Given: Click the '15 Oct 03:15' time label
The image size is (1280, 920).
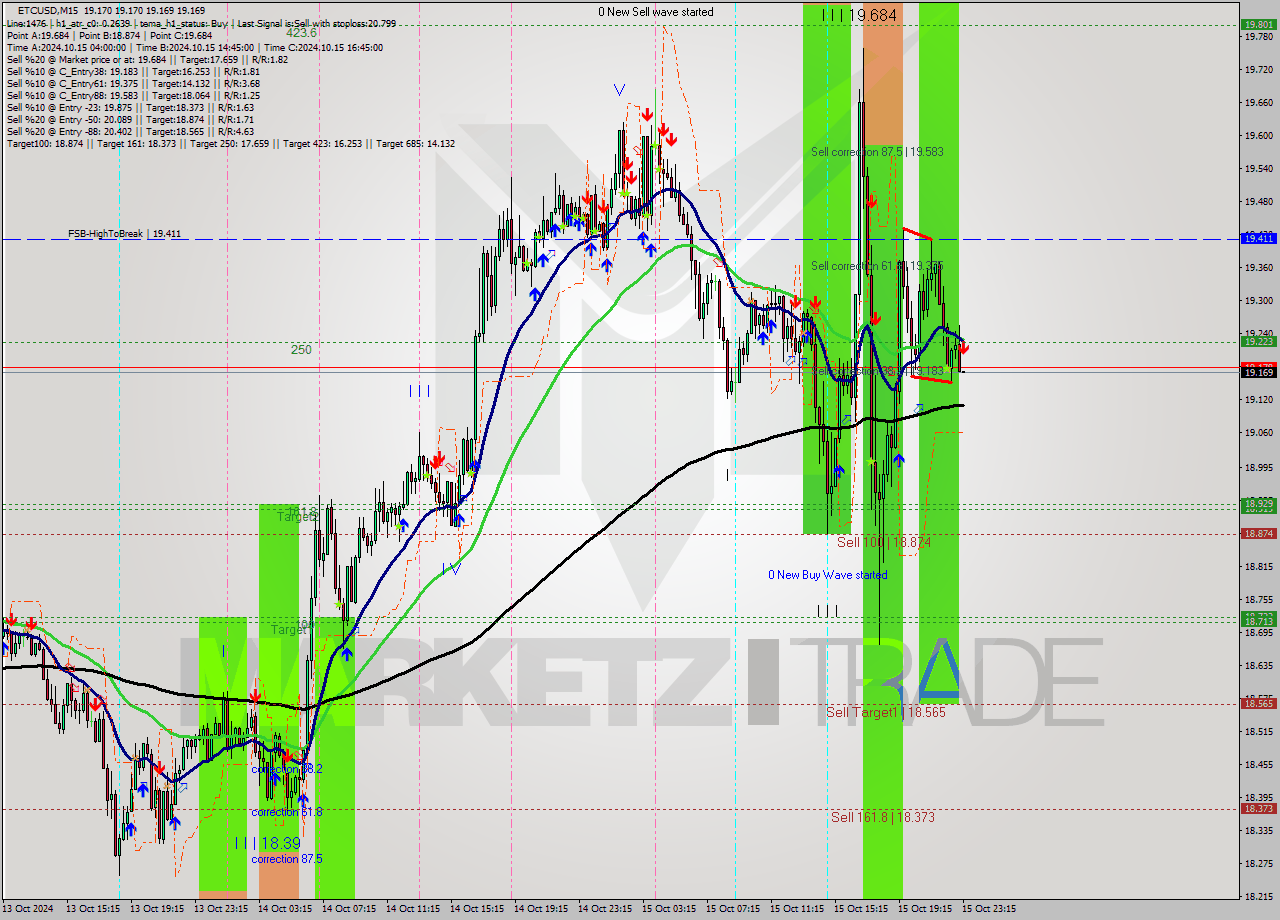Looking at the screenshot, I should [668, 909].
